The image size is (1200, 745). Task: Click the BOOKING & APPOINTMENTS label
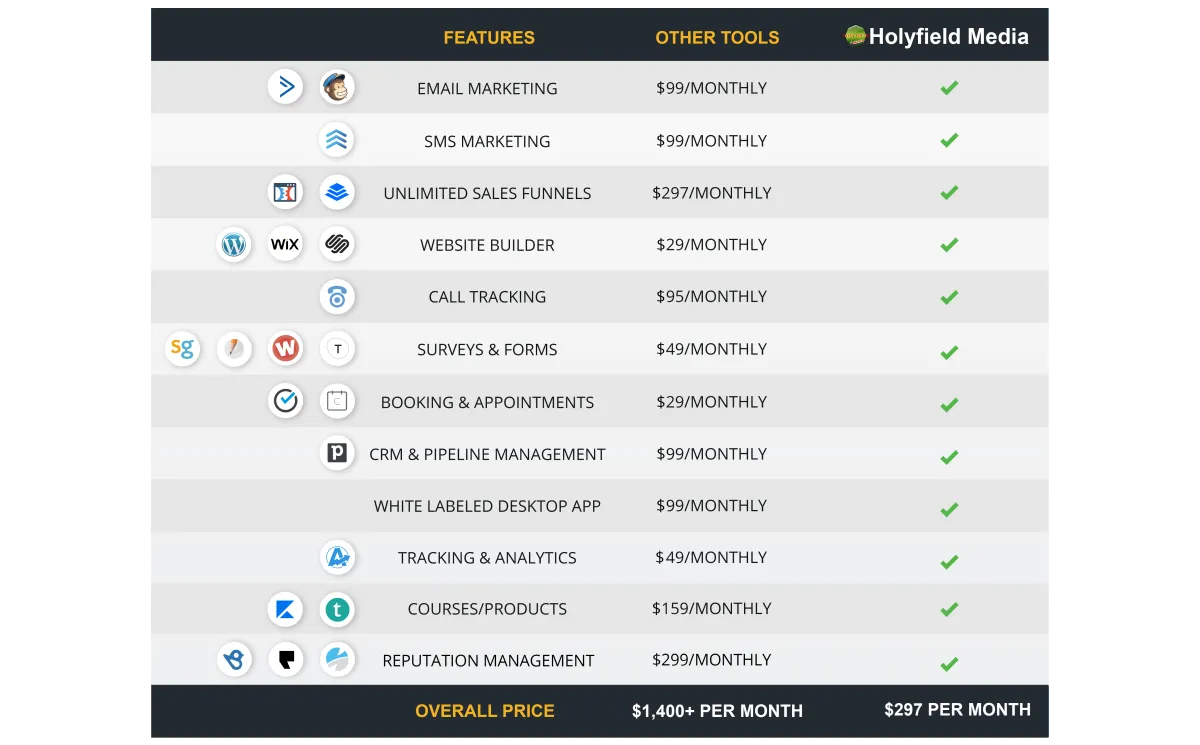tap(487, 402)
